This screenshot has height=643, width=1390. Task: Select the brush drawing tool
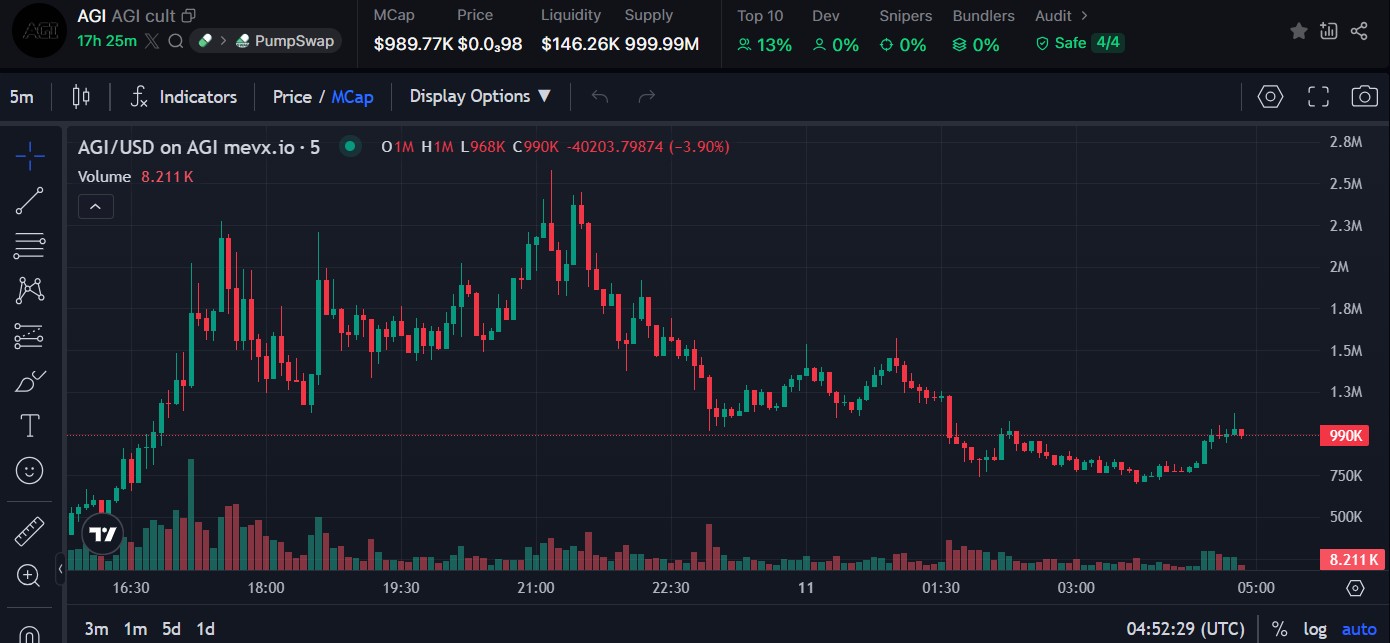tap(30, 382)
